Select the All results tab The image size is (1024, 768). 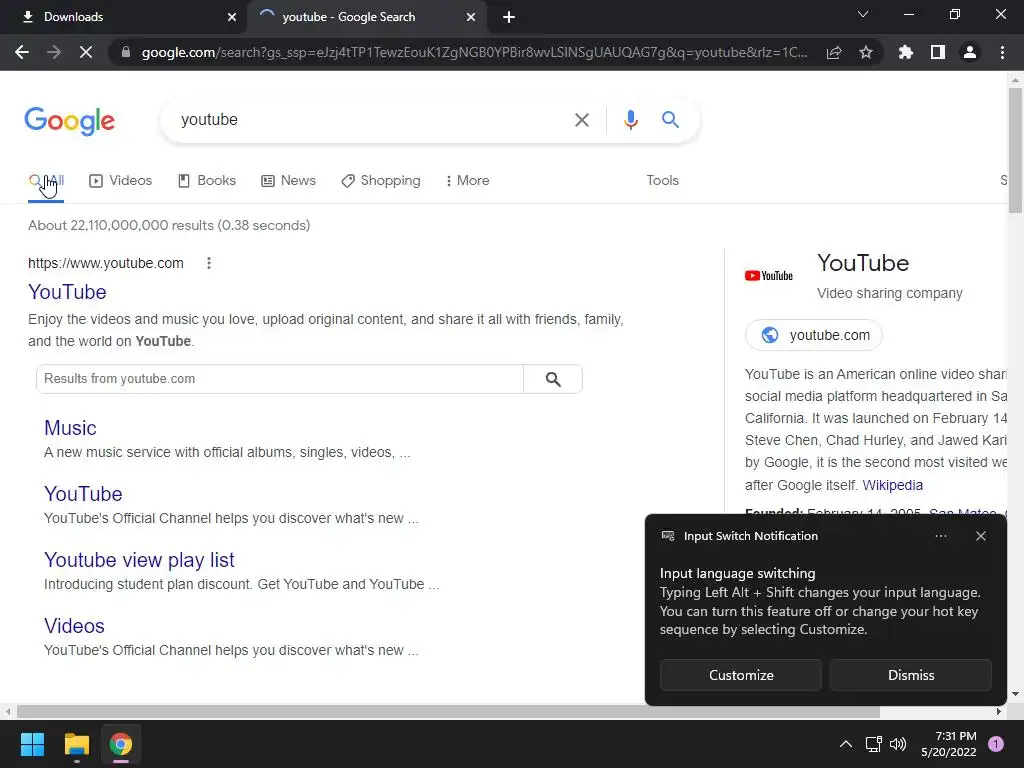(46, 181)
